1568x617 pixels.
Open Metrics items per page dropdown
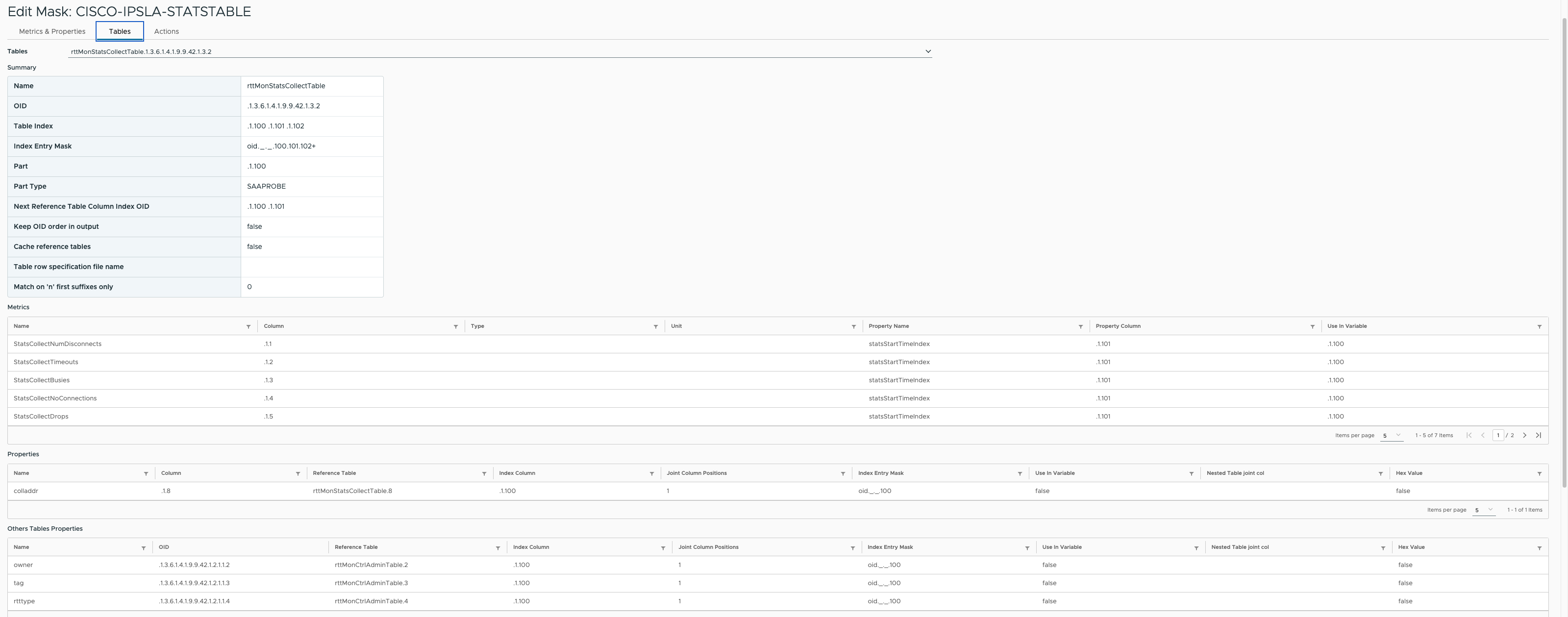click(x=1392, y=436)
